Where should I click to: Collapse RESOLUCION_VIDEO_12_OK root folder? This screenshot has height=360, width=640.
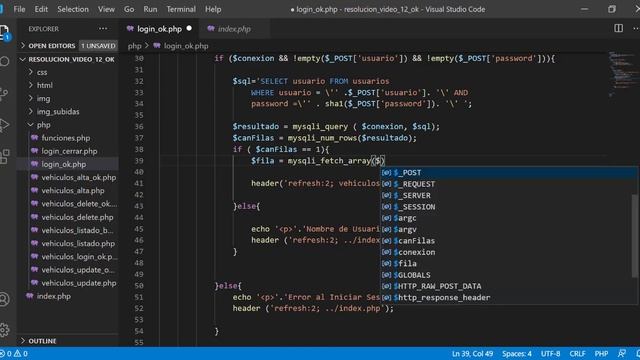click(x=68, y=59)
